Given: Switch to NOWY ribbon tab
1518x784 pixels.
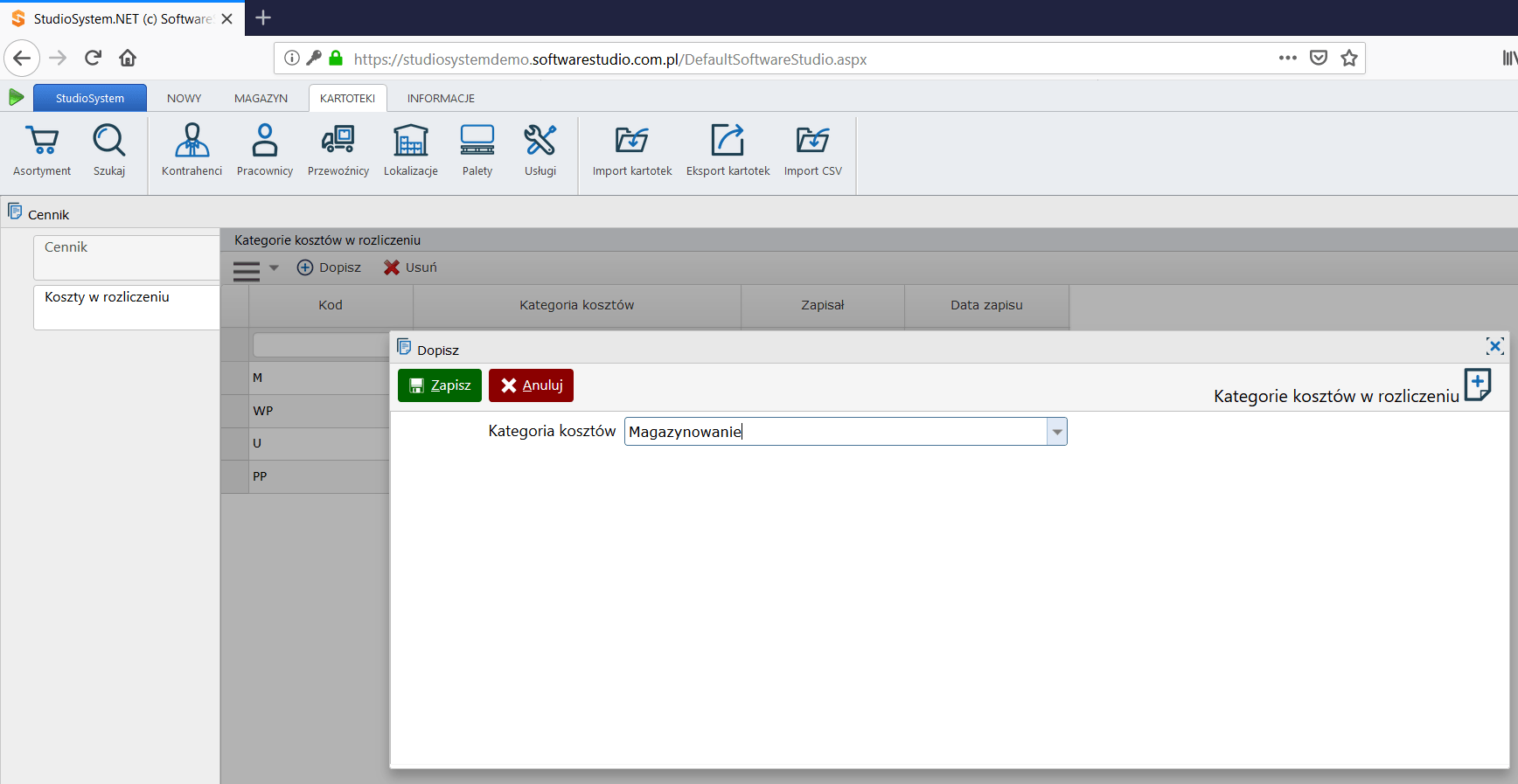Looking at the screenshot, I should [x=184, y=98].
